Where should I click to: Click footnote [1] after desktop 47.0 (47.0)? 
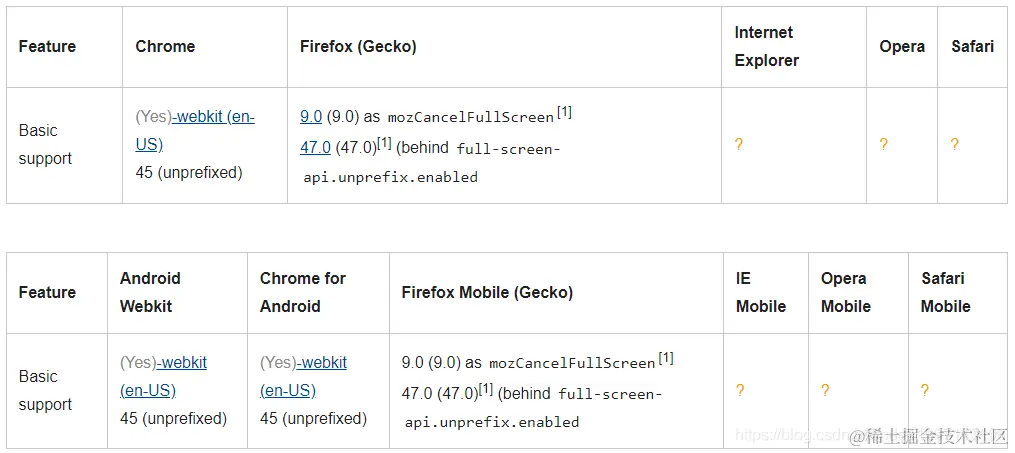point(385,143)
